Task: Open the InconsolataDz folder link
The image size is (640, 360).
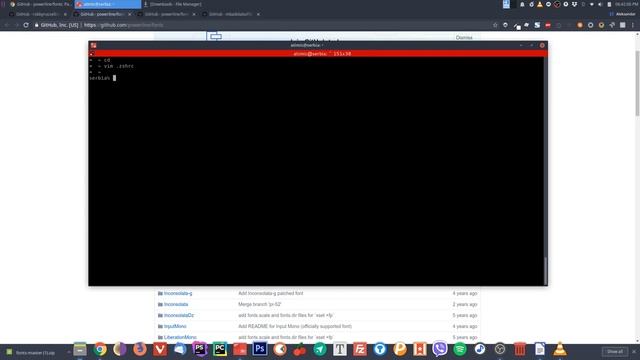Action: (179, 316)
